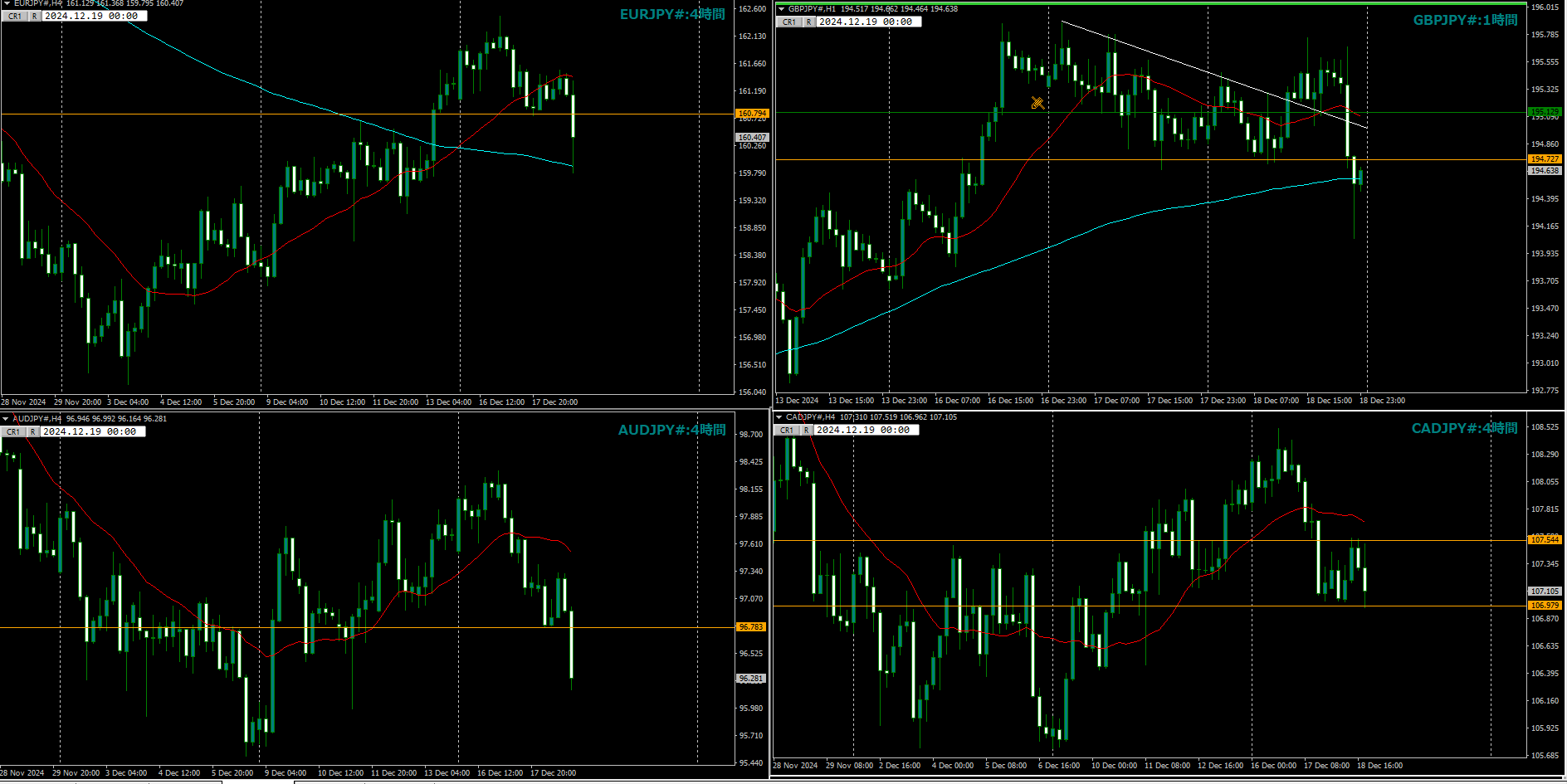Screen dimensions: 1567x784
Task: Click the 95.440 price scale value on AUDJPY
Action: coord(750,763)
